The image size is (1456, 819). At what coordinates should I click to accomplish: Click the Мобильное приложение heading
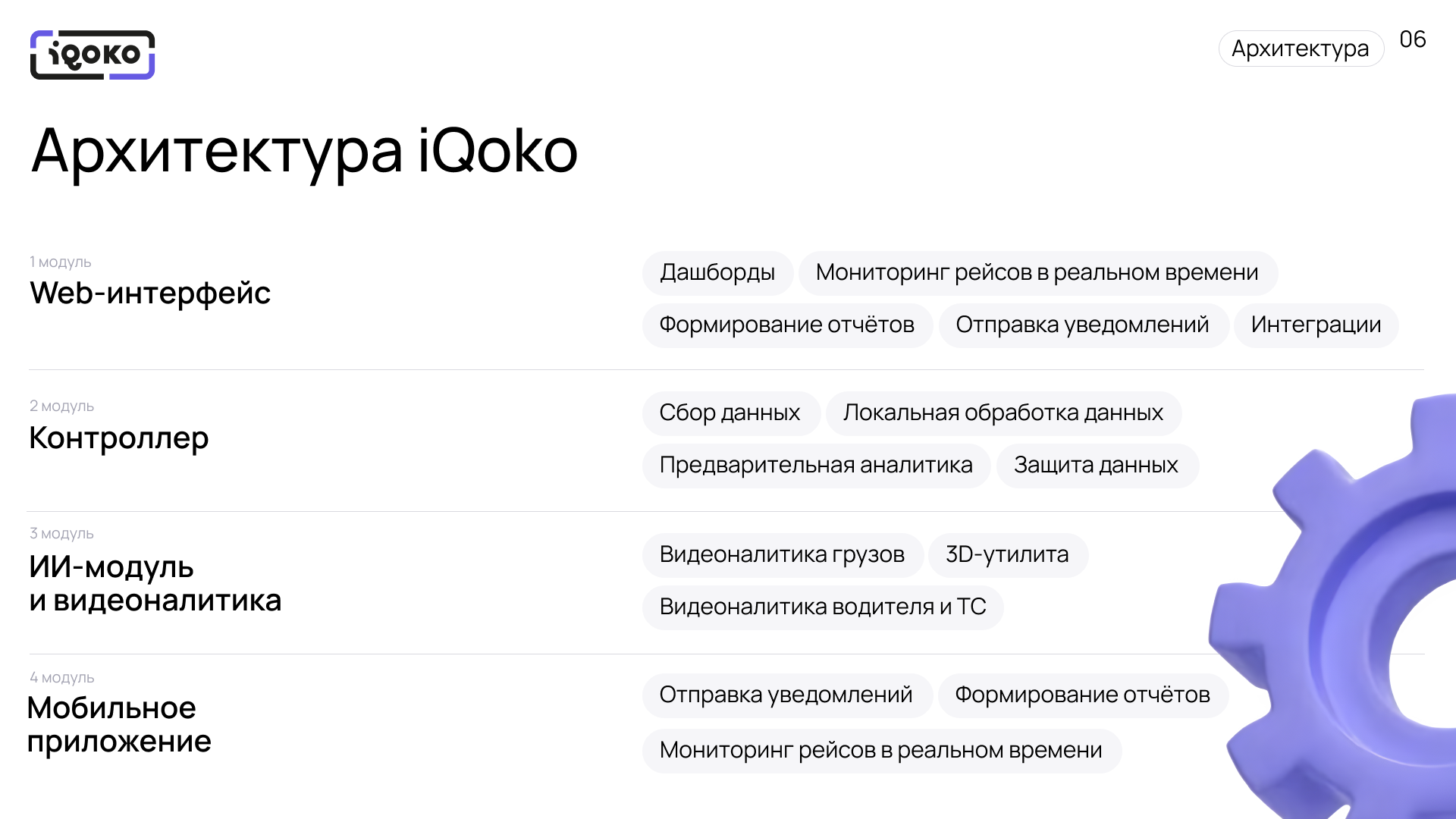click(119, 724)
